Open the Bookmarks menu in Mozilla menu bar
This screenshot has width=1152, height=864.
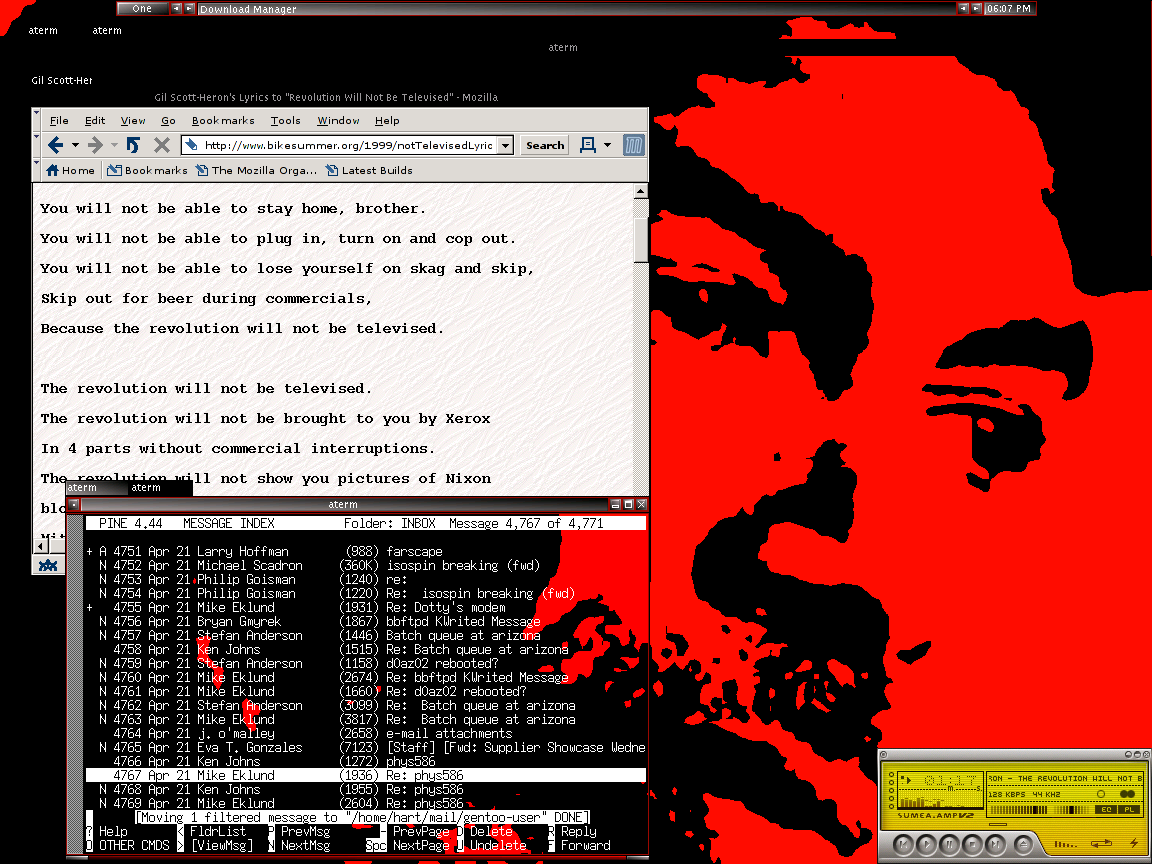coord(223,120)
